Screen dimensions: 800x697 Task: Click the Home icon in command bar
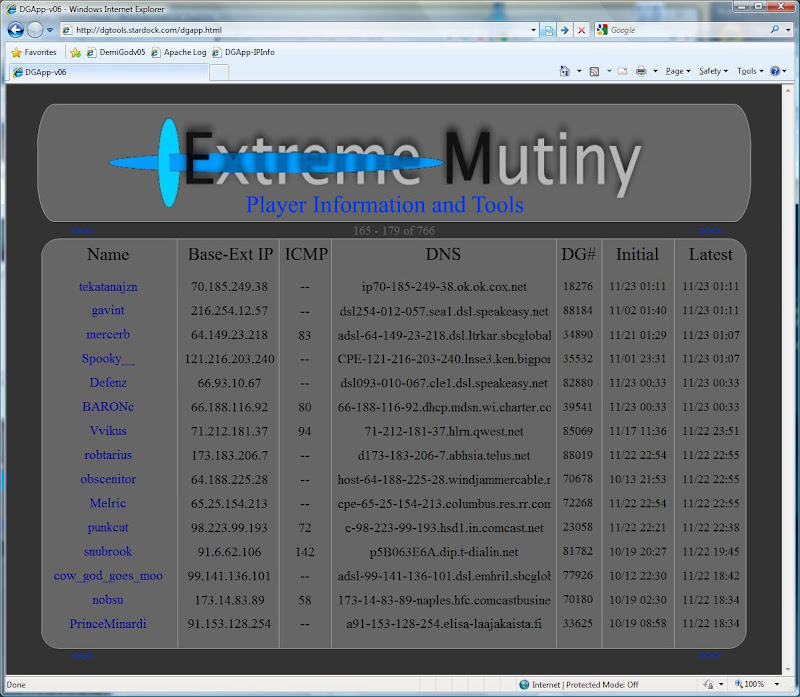(x=564, y=71)
